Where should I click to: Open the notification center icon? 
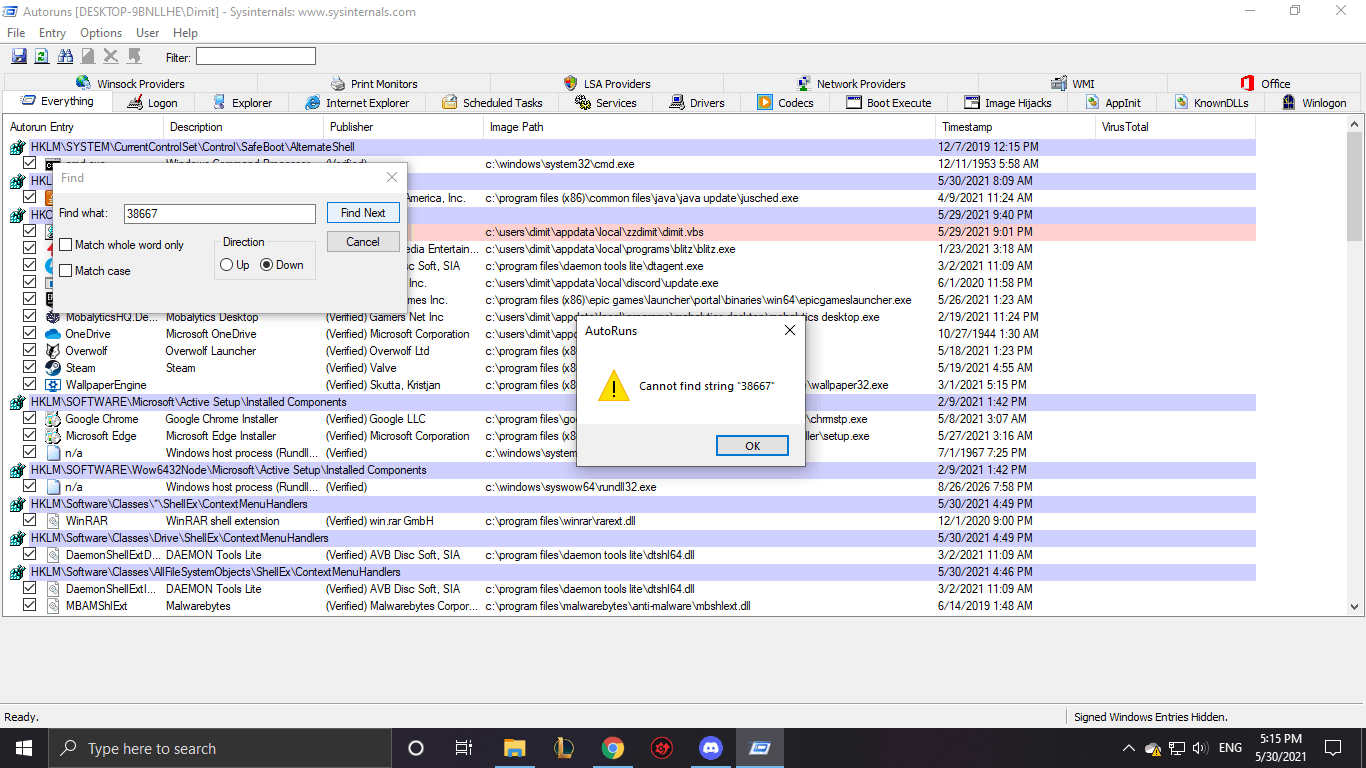point(1332,748)
